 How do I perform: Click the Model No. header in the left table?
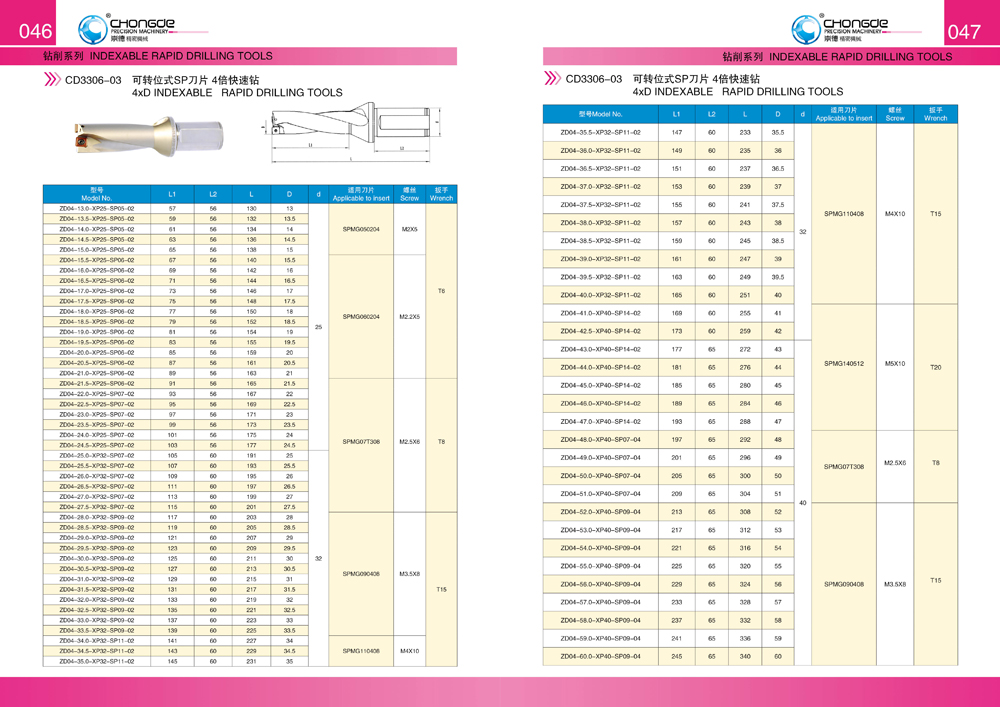tap(96, 194)
